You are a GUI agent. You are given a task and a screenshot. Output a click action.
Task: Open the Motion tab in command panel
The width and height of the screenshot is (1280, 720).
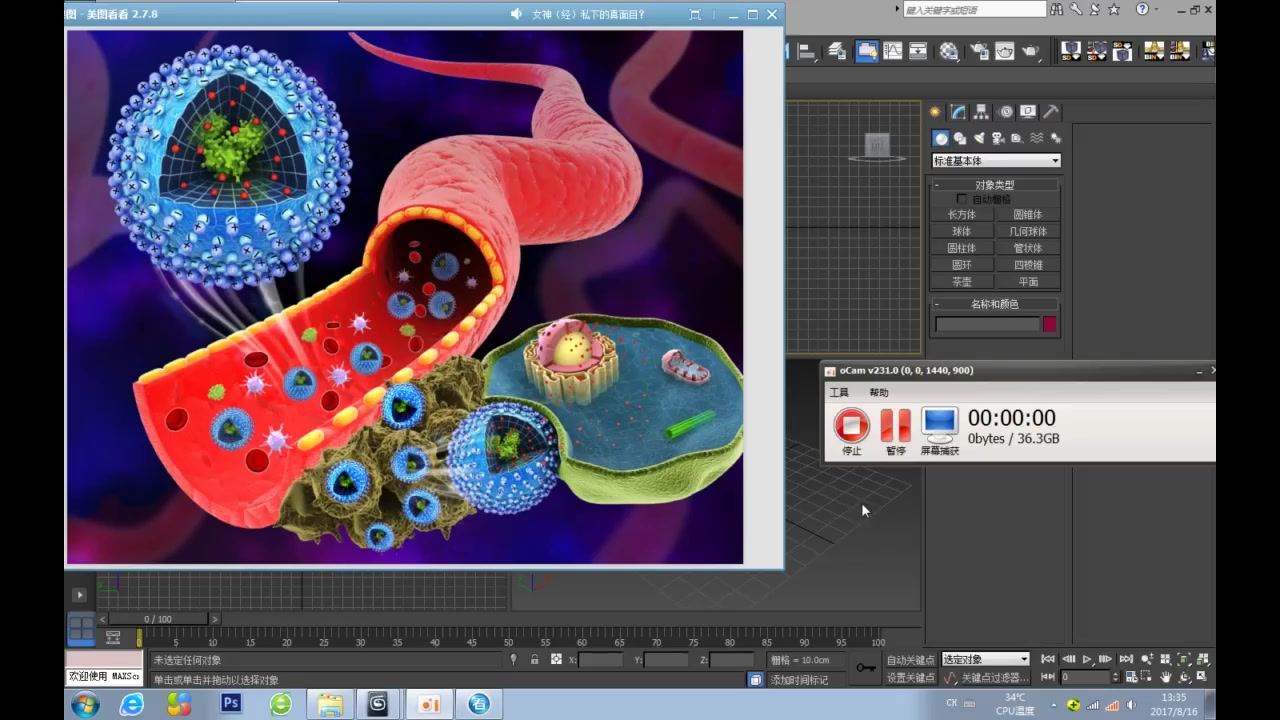point(1006,112)
